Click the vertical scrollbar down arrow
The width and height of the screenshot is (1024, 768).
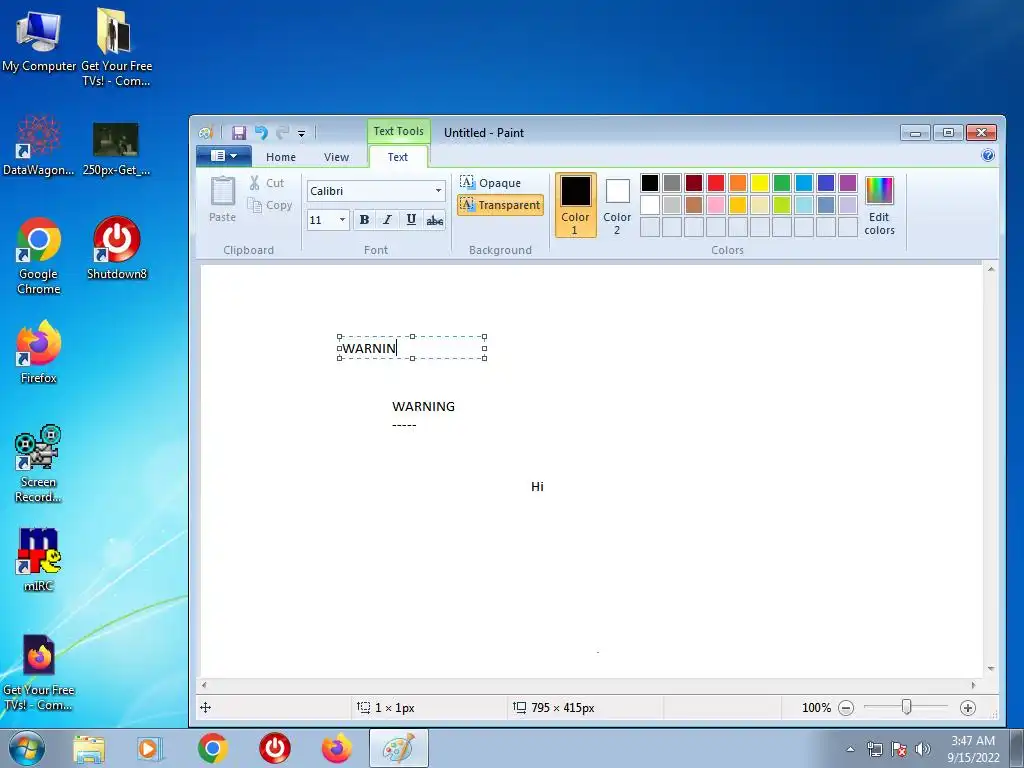coord(991,669)
